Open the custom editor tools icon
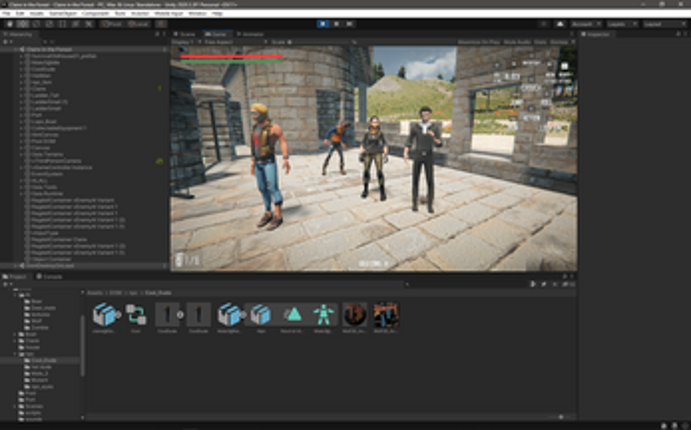Screen dimensions: 691x430 pyautogui.click(x=89, y=24)
